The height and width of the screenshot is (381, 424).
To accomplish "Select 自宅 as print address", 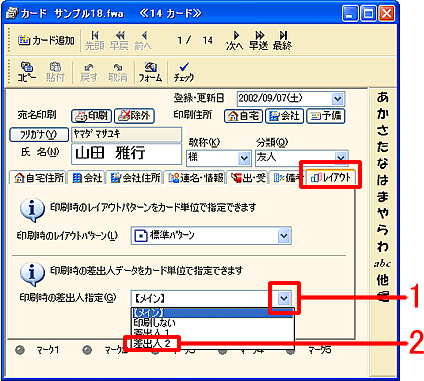I will tap(243, 116).
